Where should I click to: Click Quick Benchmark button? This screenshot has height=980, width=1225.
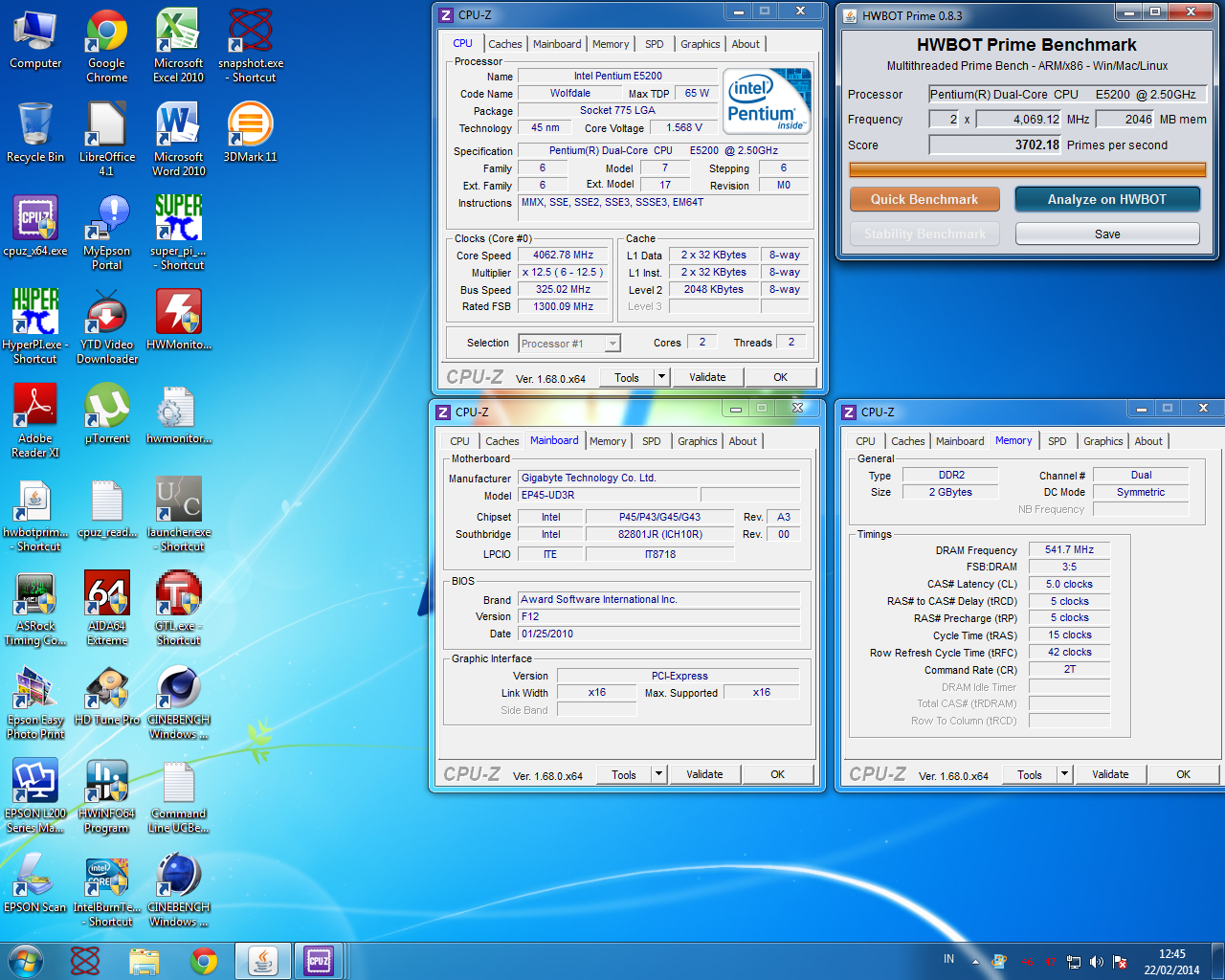coord(924,199)
